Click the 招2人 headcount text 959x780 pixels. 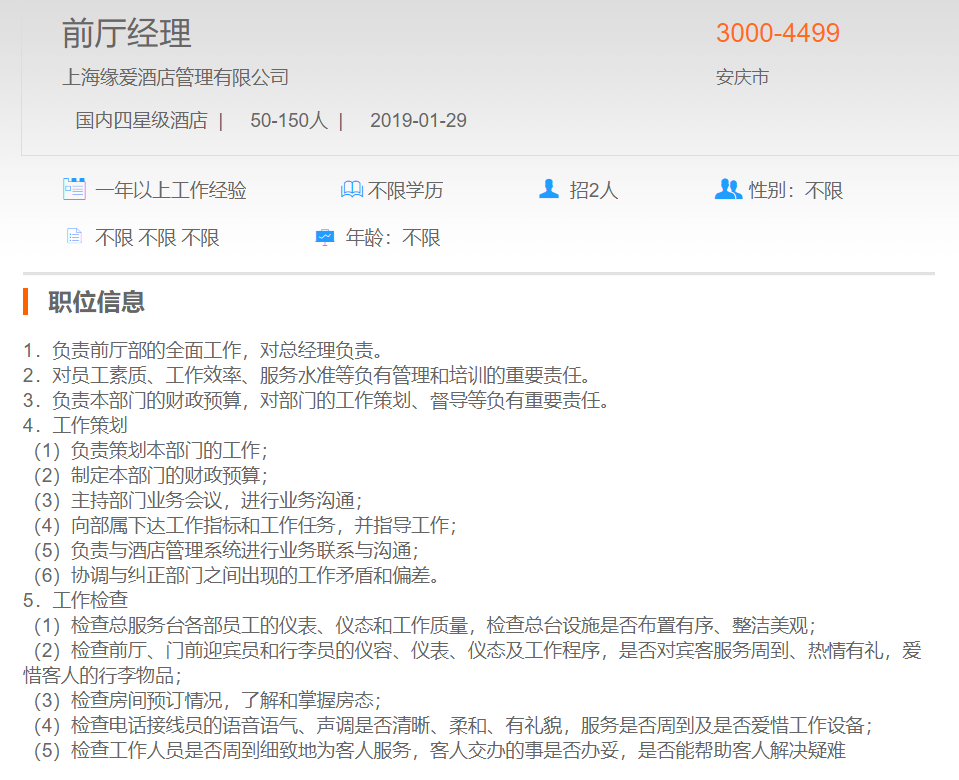coord(594,190)
